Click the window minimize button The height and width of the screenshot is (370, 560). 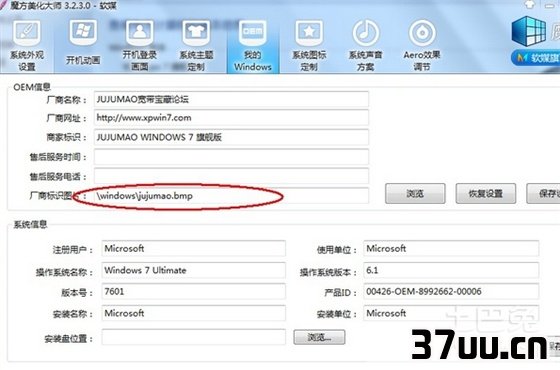[x=549, y=5]
